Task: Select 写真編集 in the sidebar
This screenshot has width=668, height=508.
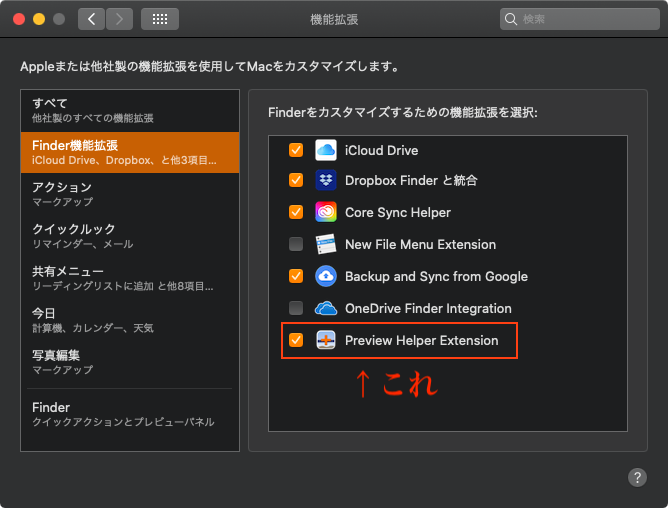Action: coord(130,362)
